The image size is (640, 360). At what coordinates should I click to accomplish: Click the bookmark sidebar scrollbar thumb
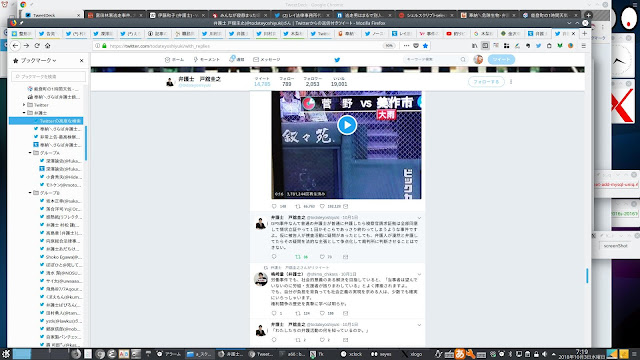[x=86, y=143]
